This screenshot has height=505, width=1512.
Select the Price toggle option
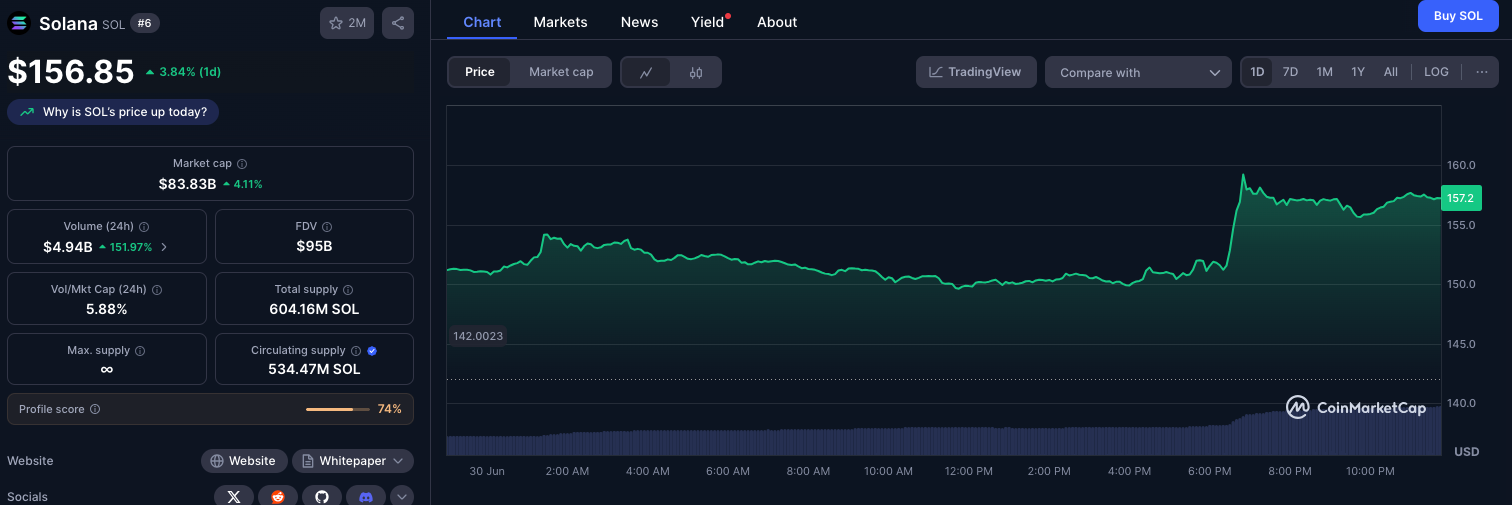(x=480, y=72)
